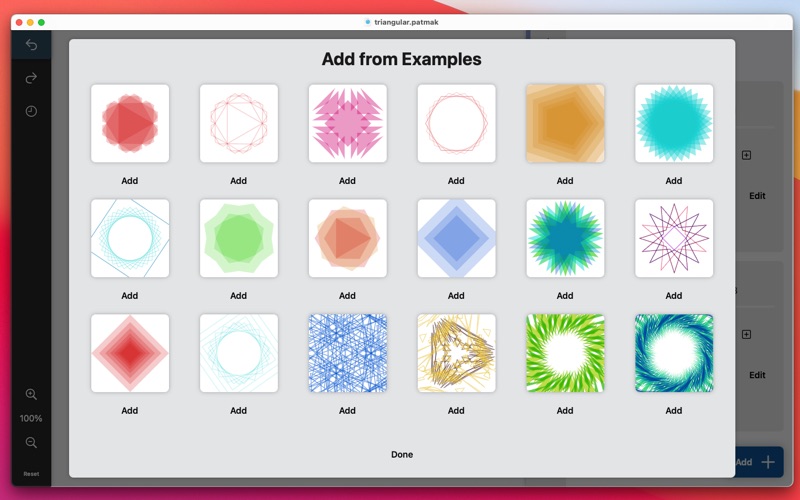The image size is (800, 500).
Task: Add the orange pentagon example
Action: (565, 181)
